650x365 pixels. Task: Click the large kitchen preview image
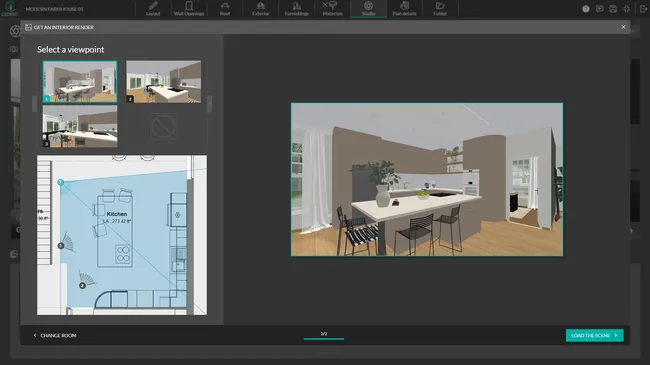[427, 179]
